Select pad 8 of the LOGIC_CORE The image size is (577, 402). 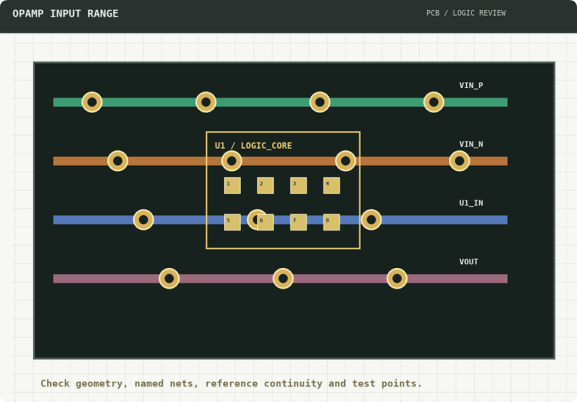tap(332, 222)
